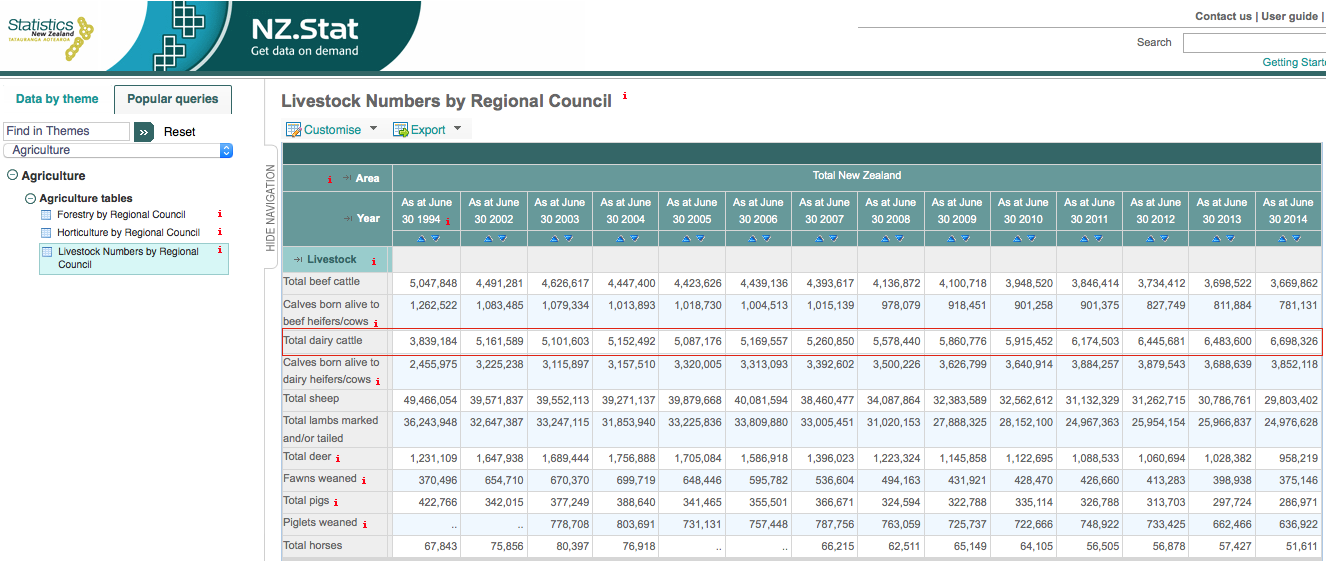This screenshot has width=1326, height=561.
Task: Collapse the Agriculture tables node
Action: tap(31, 198)
